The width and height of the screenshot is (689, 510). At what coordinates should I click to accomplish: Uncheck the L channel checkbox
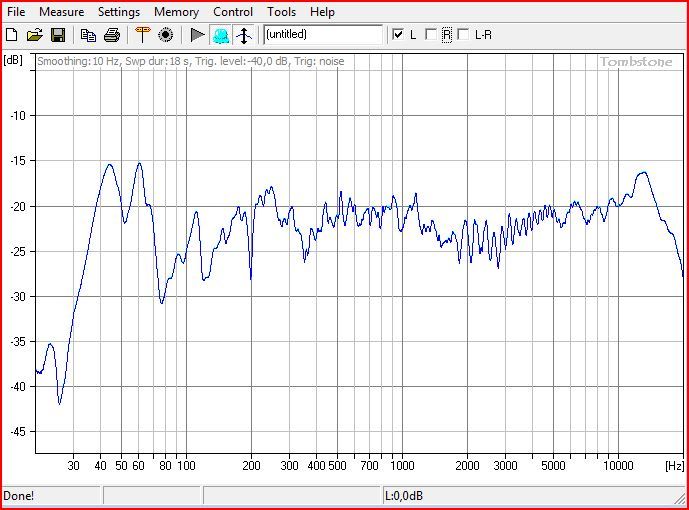399,35
